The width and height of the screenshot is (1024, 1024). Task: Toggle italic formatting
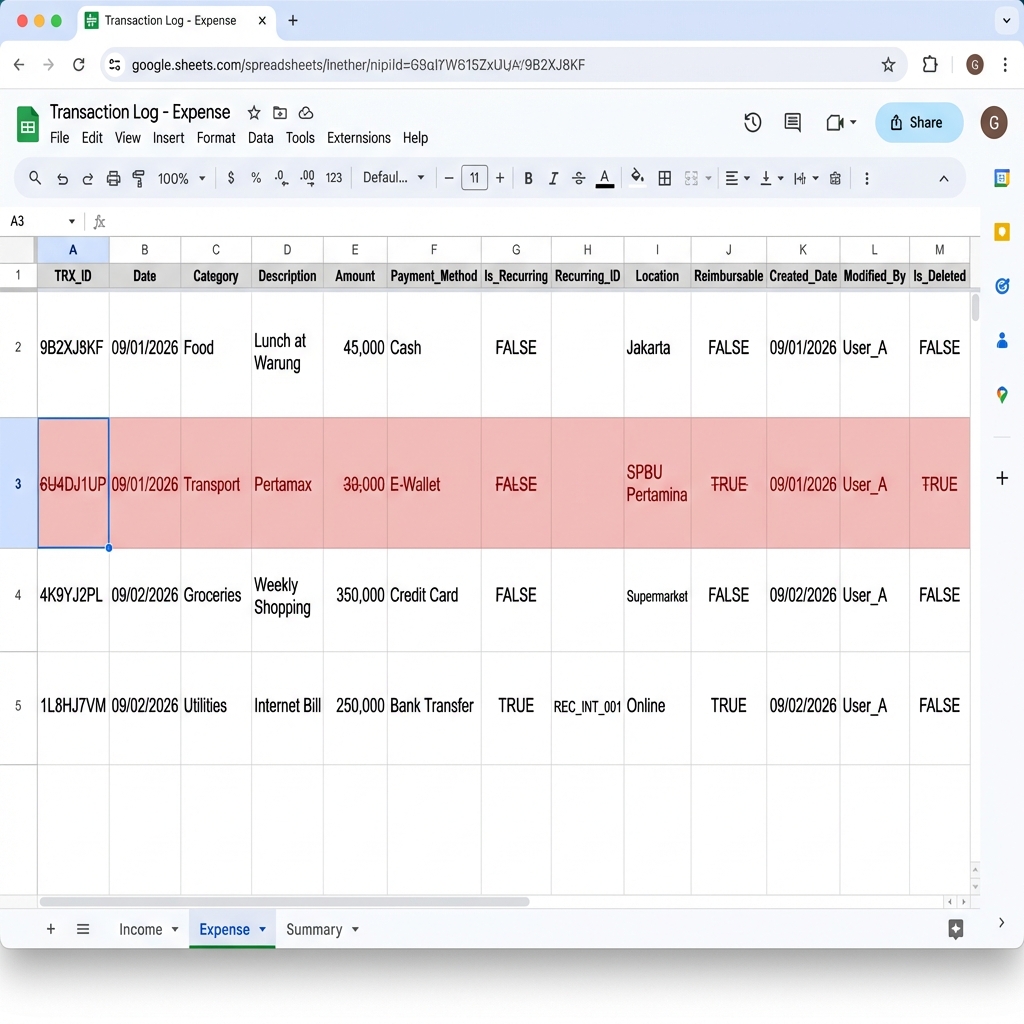point(553,178)
